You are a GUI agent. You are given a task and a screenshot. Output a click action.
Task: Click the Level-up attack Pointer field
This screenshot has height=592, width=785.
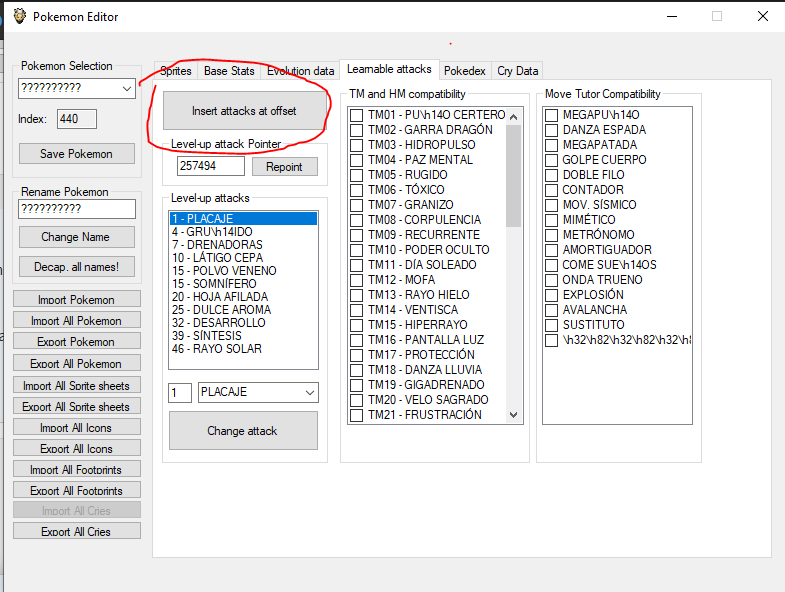[210, 167]
